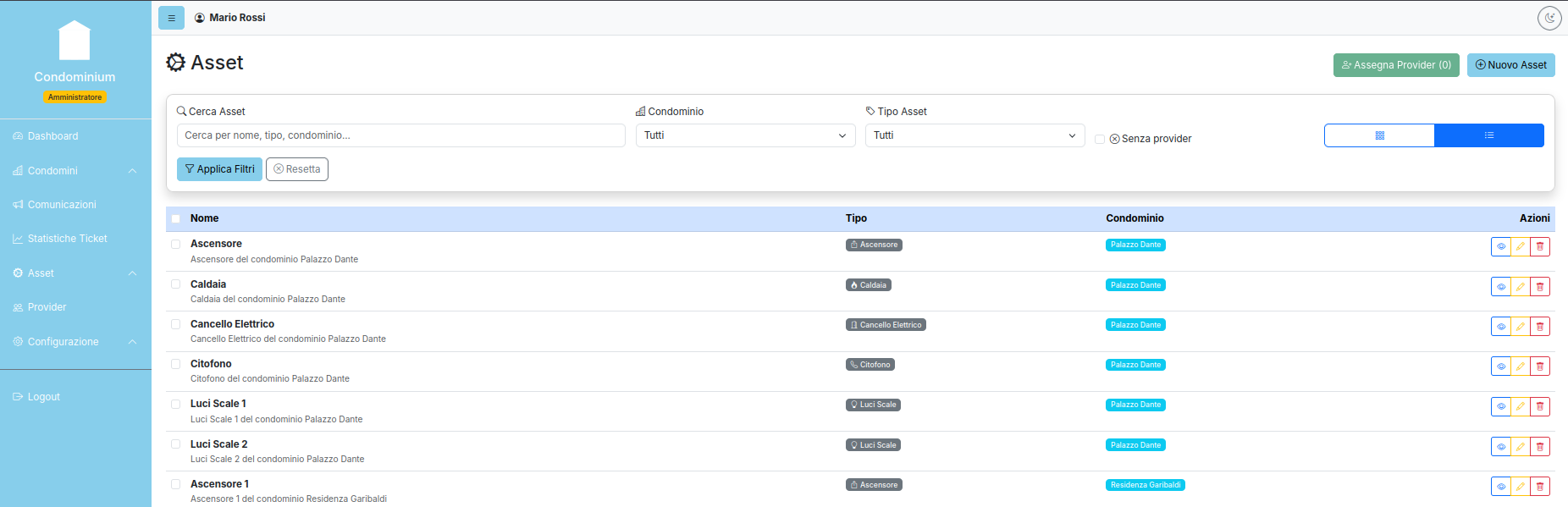
Task: Check the Ascensore 1 row checkbox
Action: click(175, 484)
